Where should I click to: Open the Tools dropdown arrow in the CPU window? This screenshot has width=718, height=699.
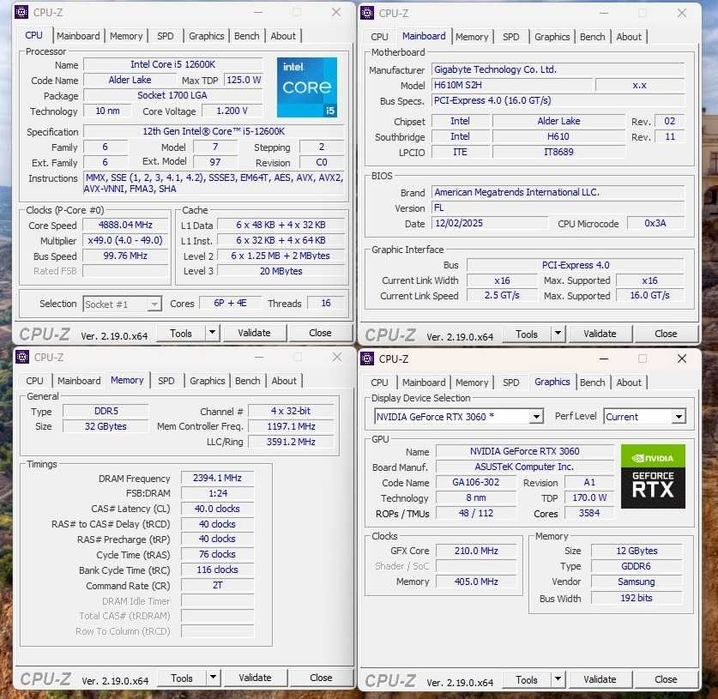click(x=212, y=332)
